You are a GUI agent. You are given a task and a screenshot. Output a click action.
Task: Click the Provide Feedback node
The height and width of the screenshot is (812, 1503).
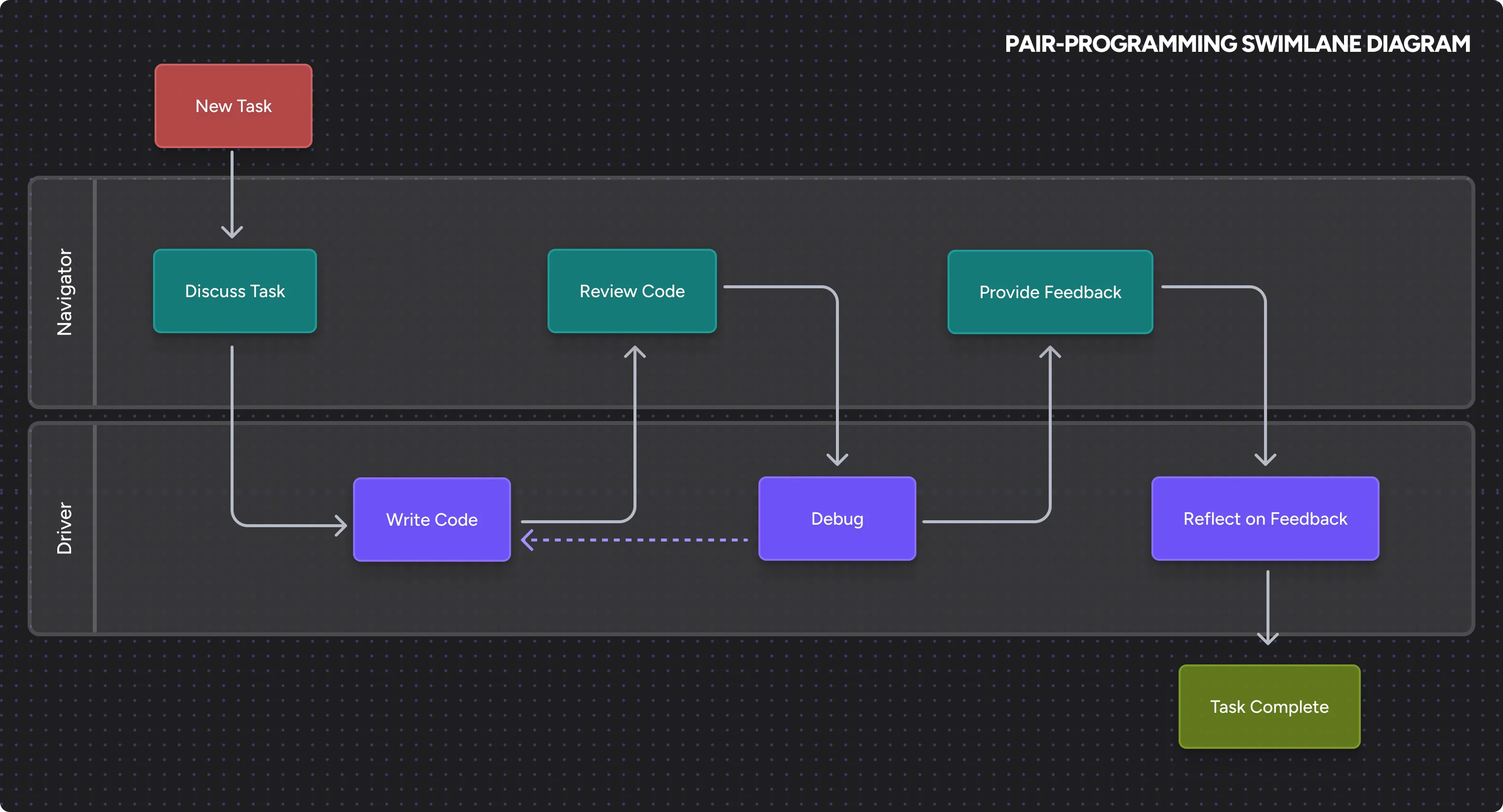(1050, 292)
